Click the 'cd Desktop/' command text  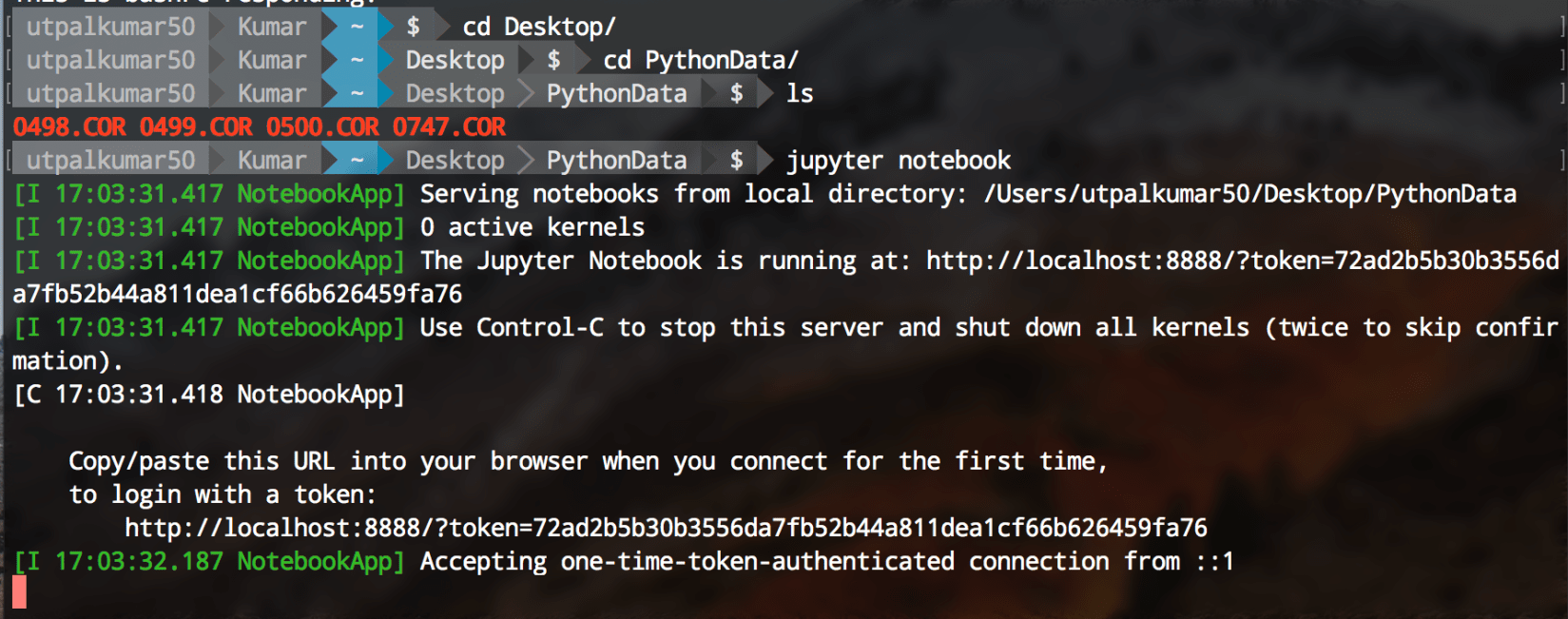tap(539, 28)
